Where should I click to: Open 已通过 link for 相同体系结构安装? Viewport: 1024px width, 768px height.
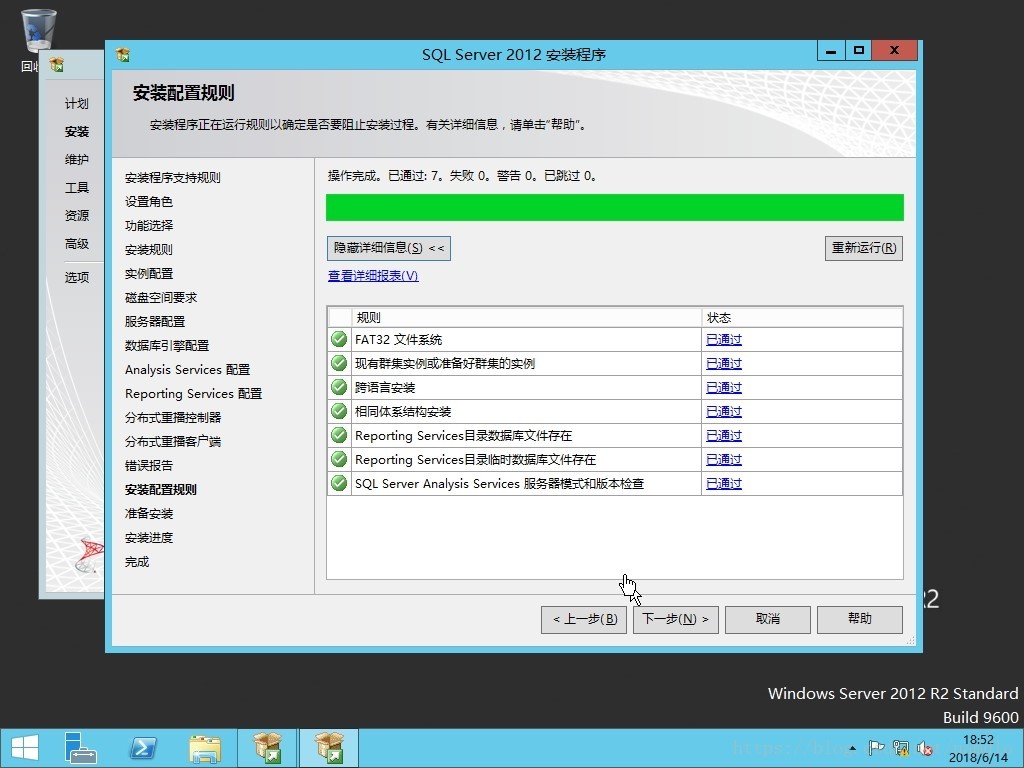click(724, 411)
